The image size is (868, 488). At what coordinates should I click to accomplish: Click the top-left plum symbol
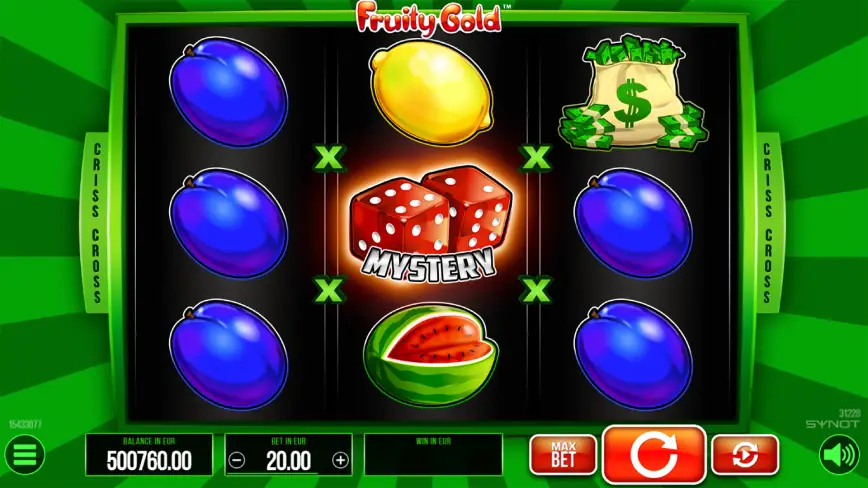tap(229, 92)
